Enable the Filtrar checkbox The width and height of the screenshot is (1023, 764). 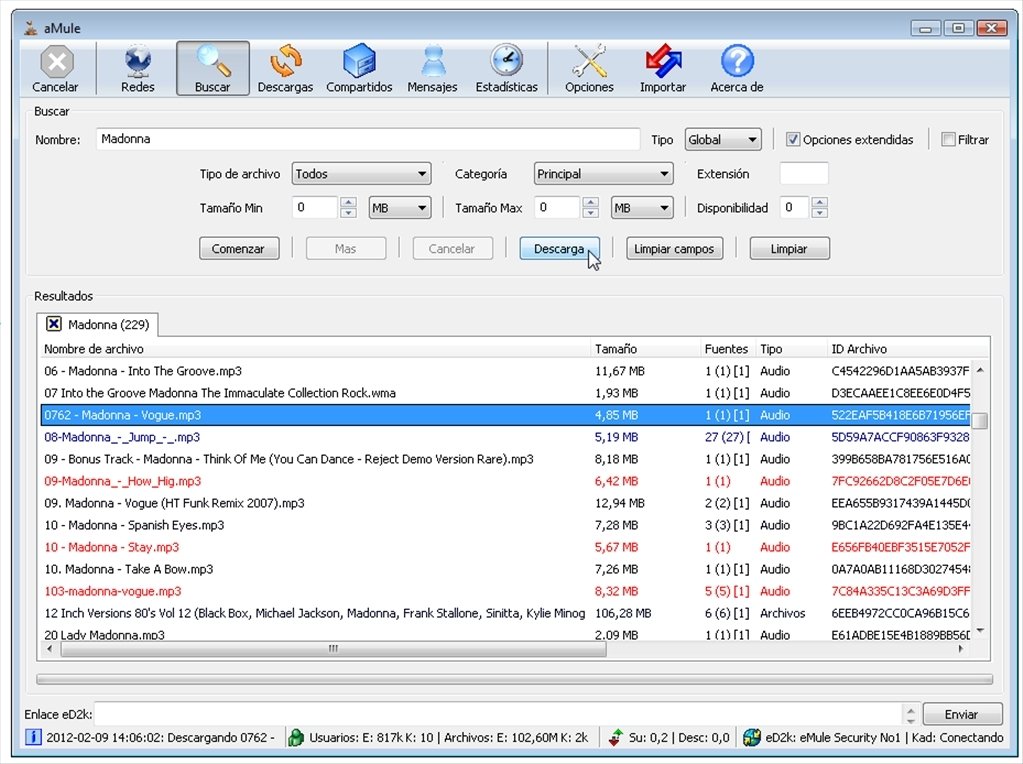(949, 140)
